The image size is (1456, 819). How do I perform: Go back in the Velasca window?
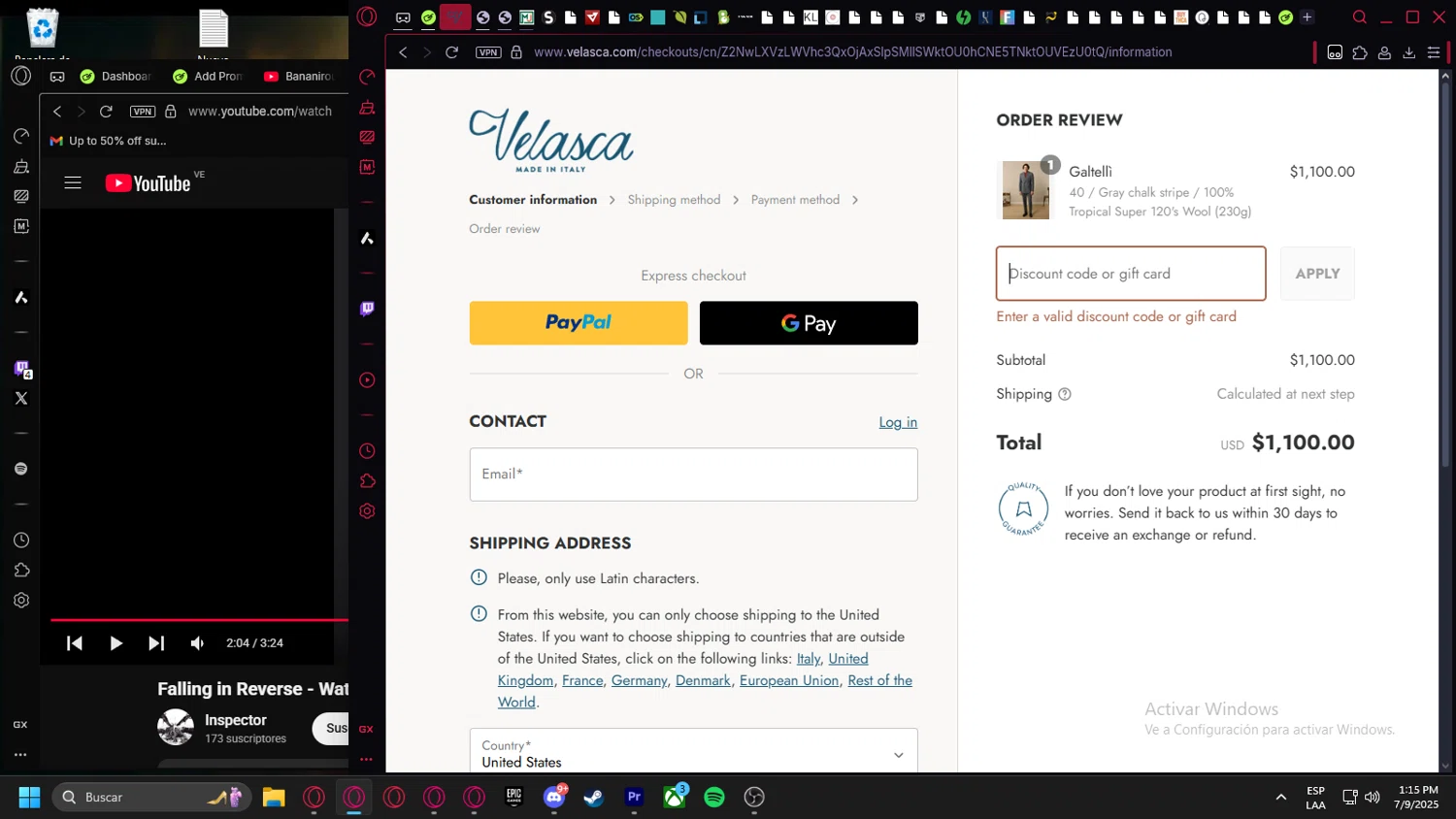point(403,52)
